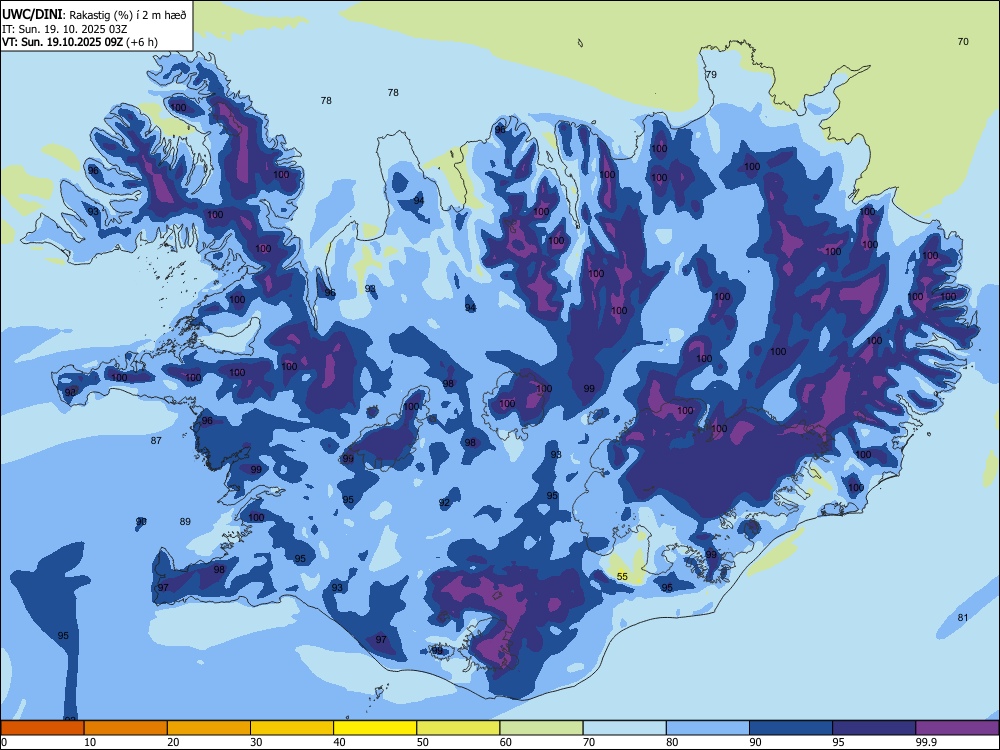Click the '70' value in the top-right green area
This screenshot has width=1000, height=750.
[963, 41]
